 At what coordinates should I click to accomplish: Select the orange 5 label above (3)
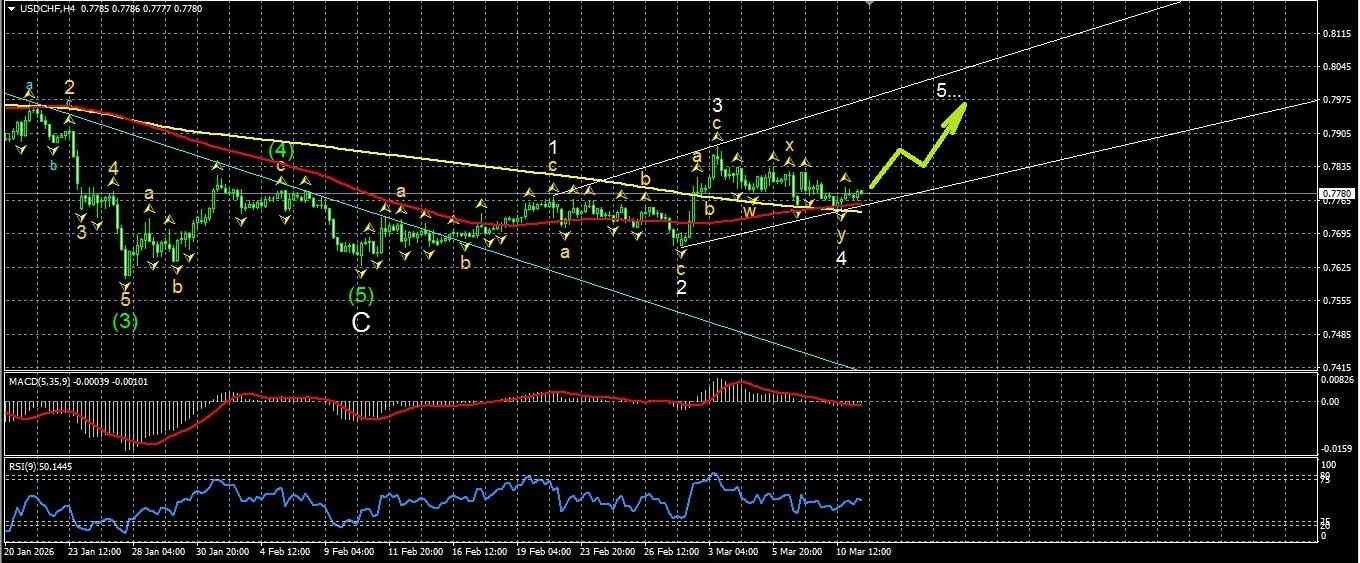[x=125, y=299]
